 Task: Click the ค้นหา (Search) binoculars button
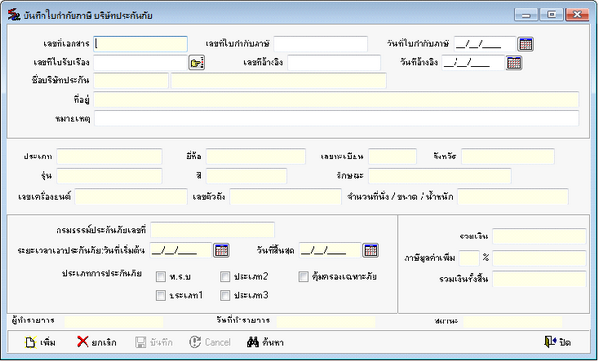(x=265, y=342)
